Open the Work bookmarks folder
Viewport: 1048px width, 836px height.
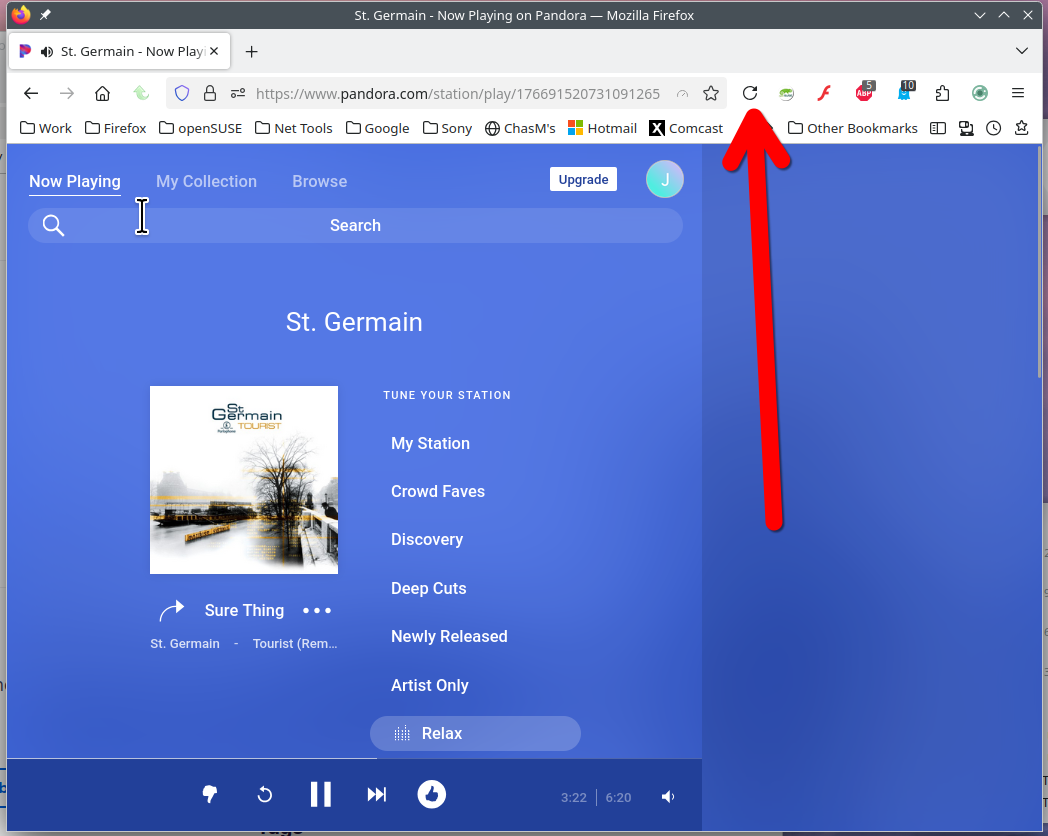45,128
